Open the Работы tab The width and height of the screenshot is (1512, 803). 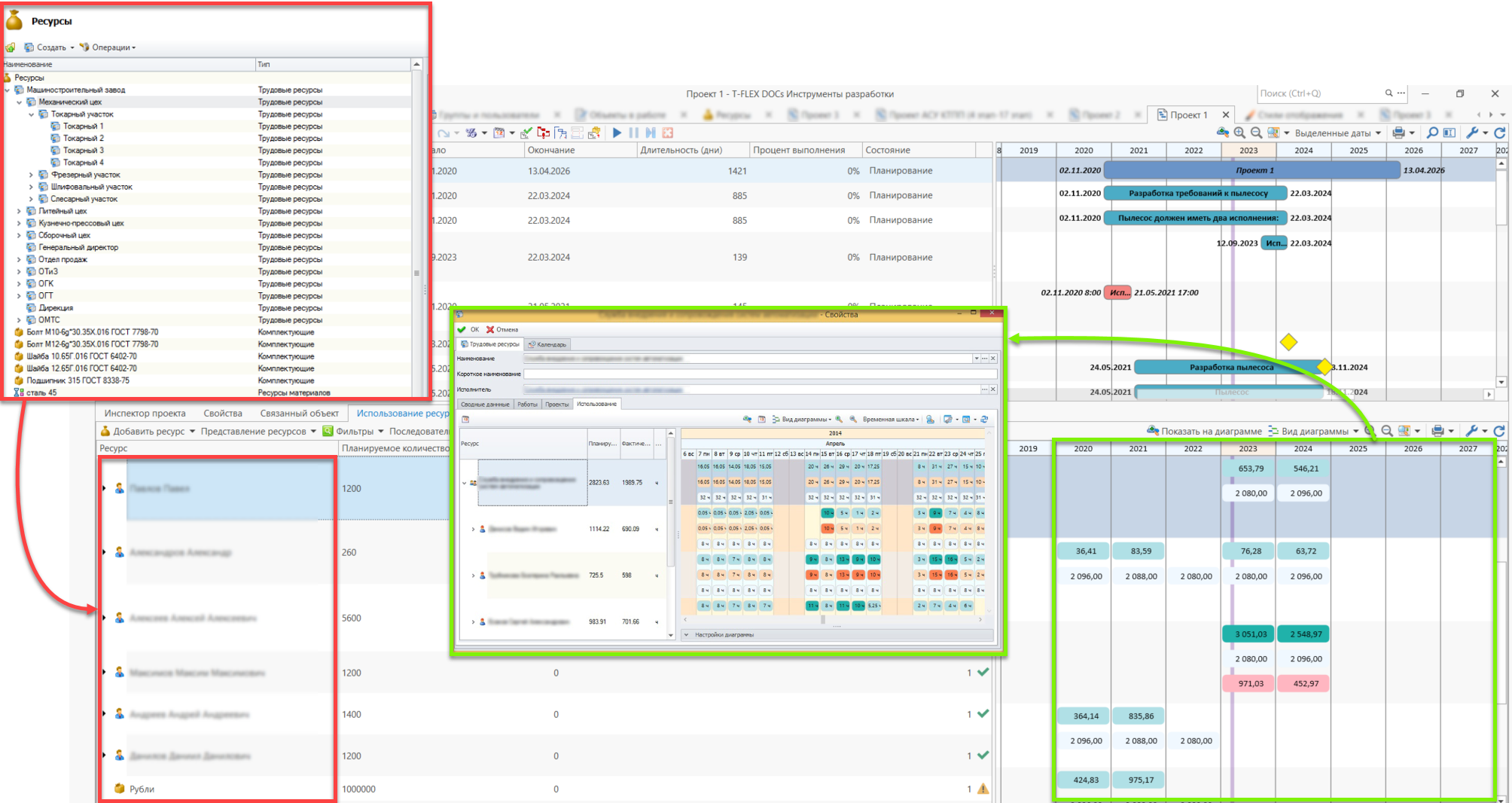(527, 405)
